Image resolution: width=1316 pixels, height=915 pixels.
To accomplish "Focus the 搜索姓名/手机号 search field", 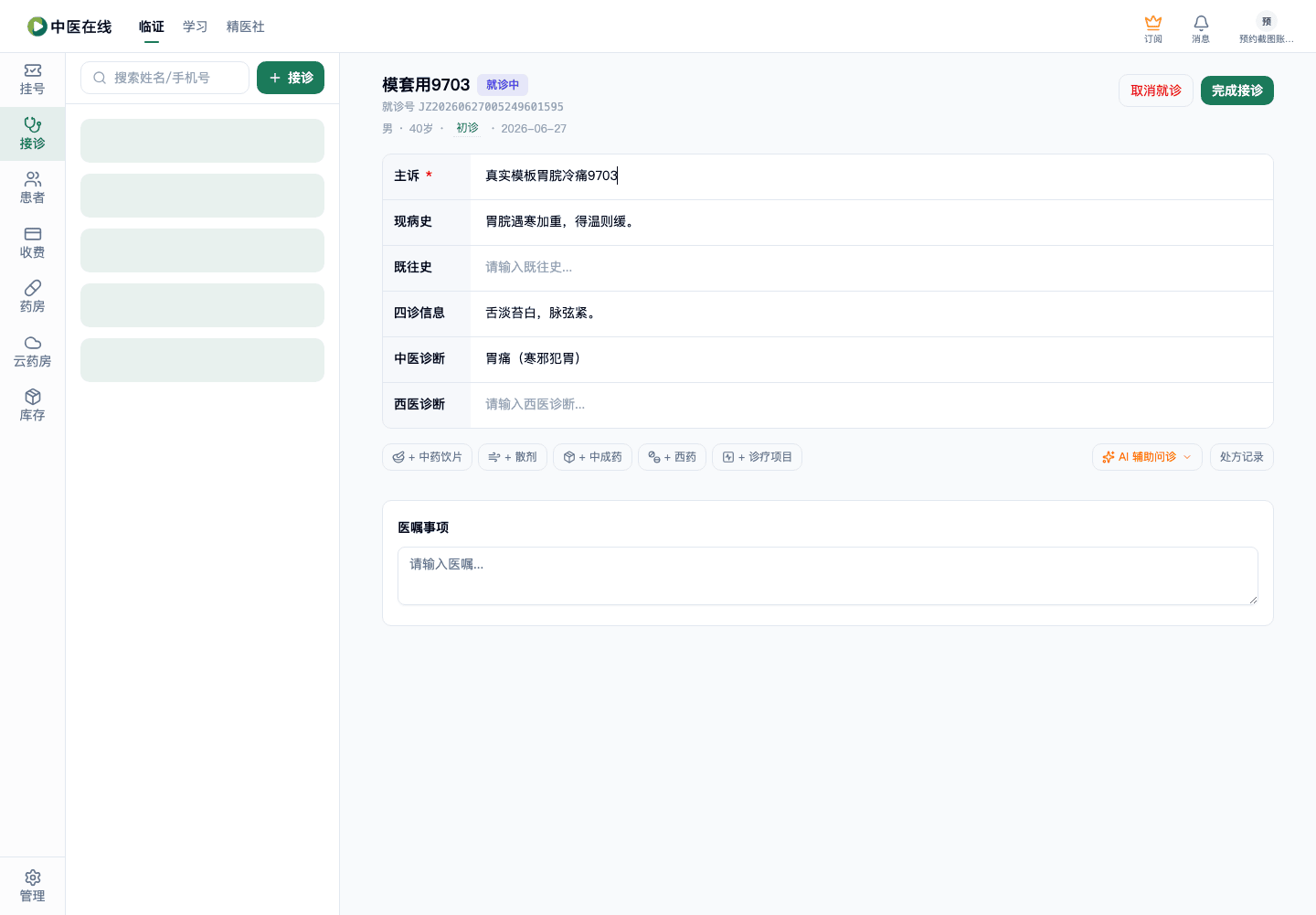I will 164,78.
